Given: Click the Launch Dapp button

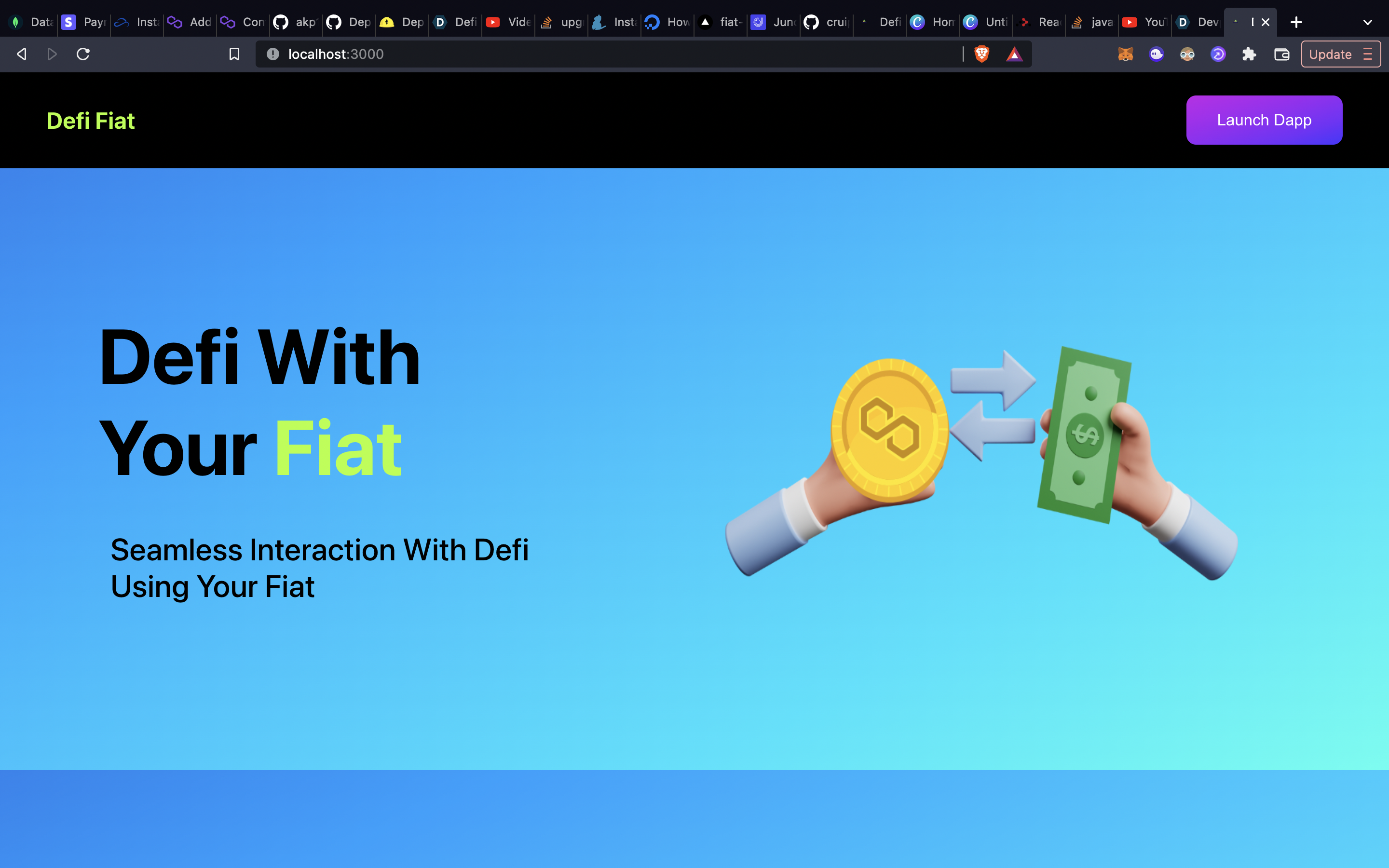Looking at the screenshot, I should click(x=1264, y=120).
